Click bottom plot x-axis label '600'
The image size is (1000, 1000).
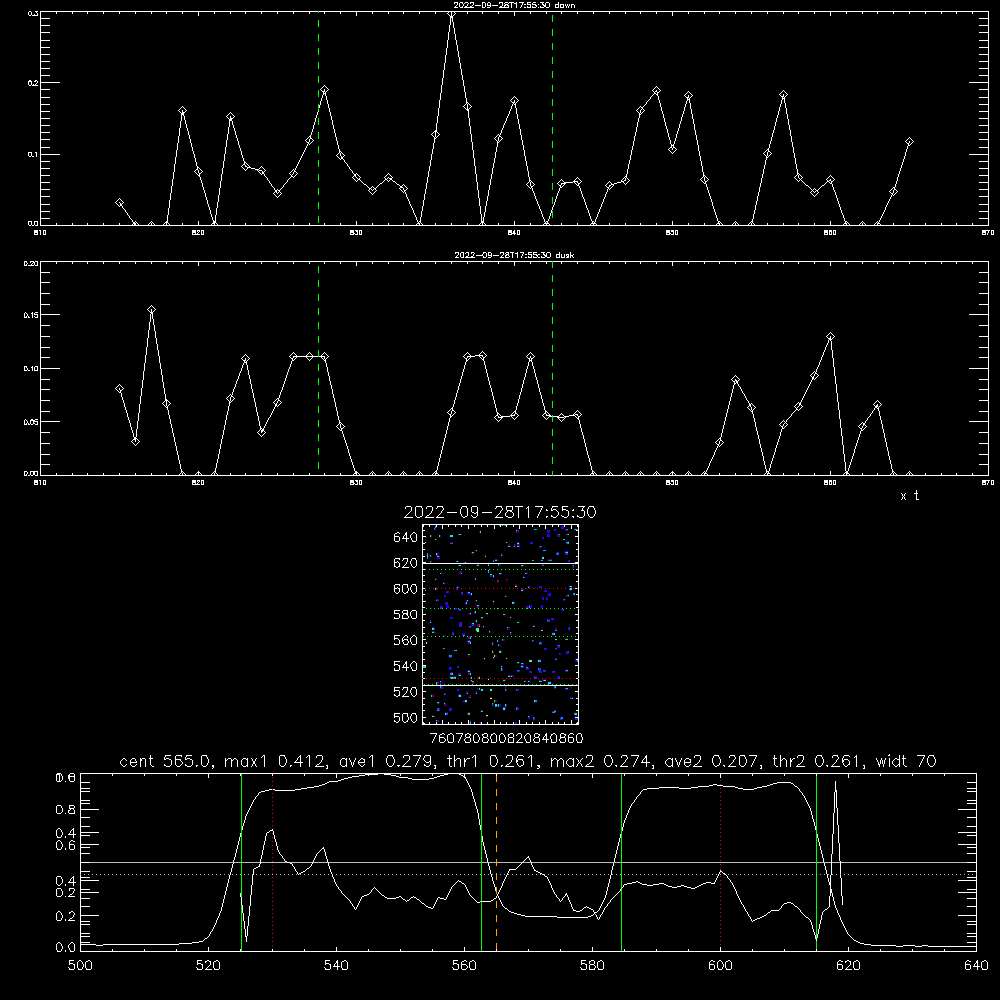pos(721,966)
